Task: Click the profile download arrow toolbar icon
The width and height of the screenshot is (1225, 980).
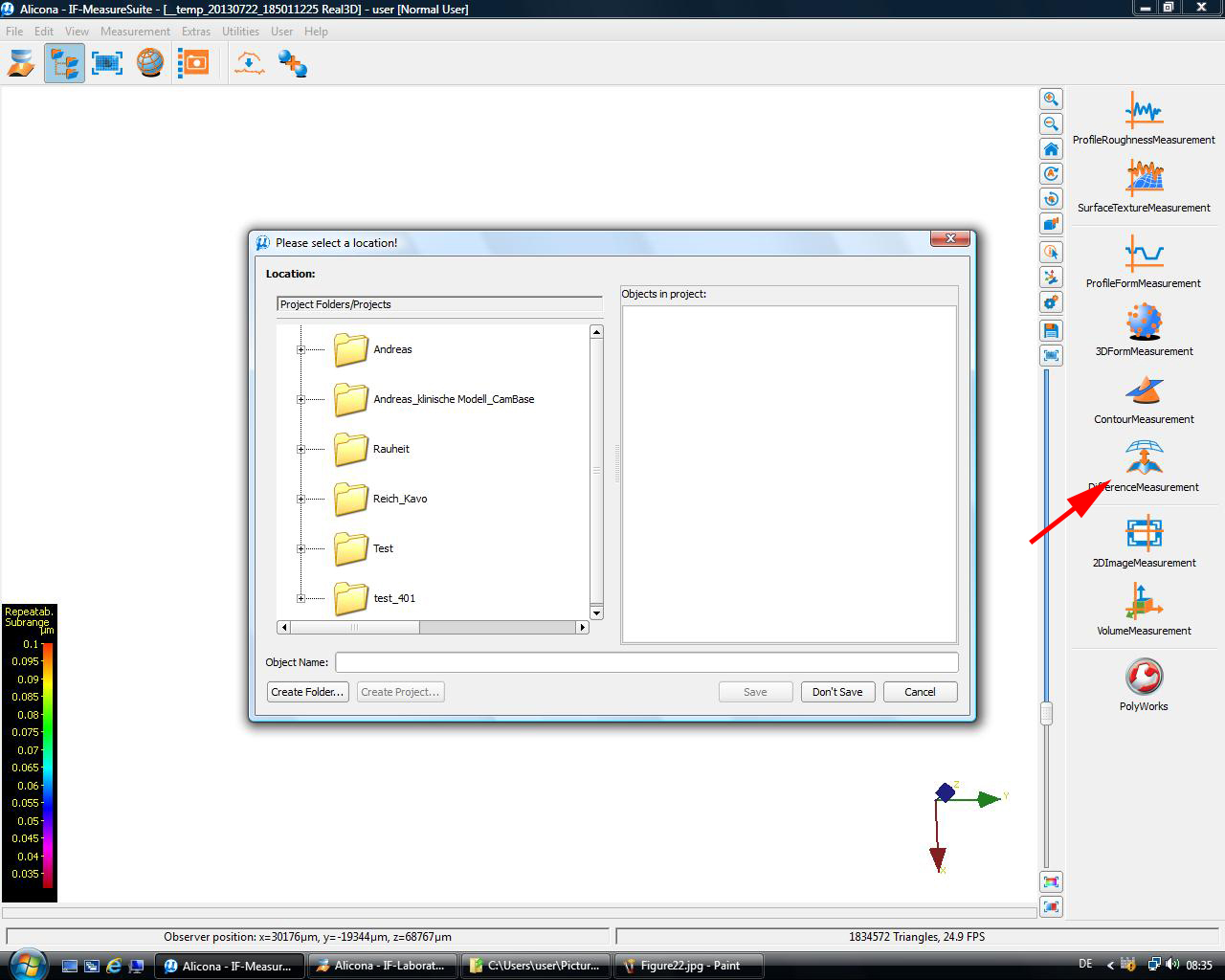Action: pyautogui.click(x=249, y=64)
